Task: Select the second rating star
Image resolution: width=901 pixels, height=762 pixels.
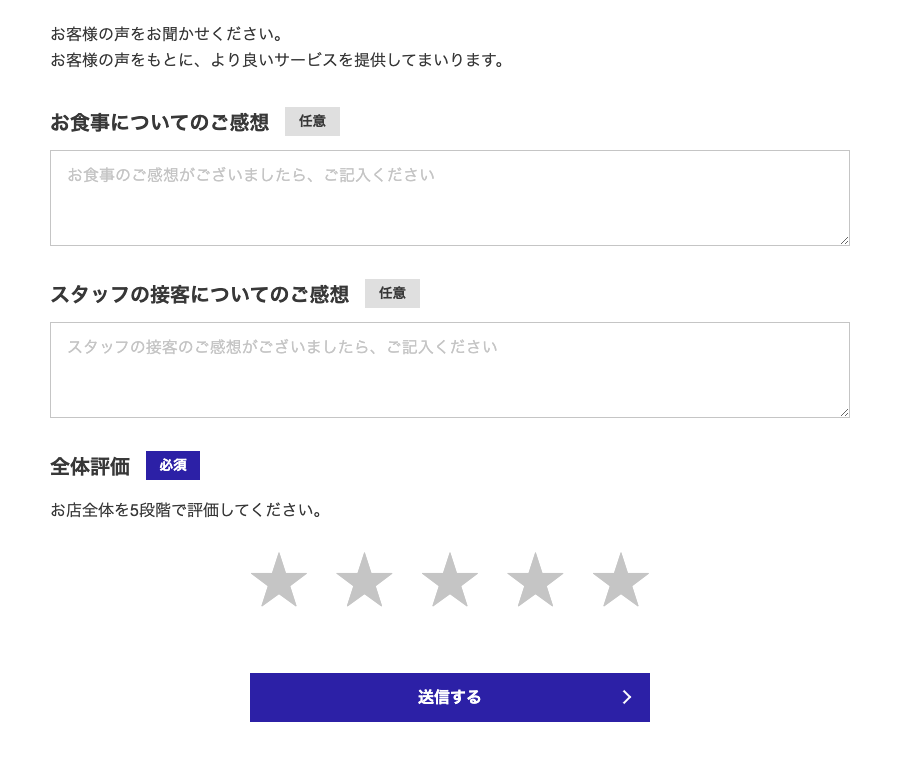Action: point(364,581)
